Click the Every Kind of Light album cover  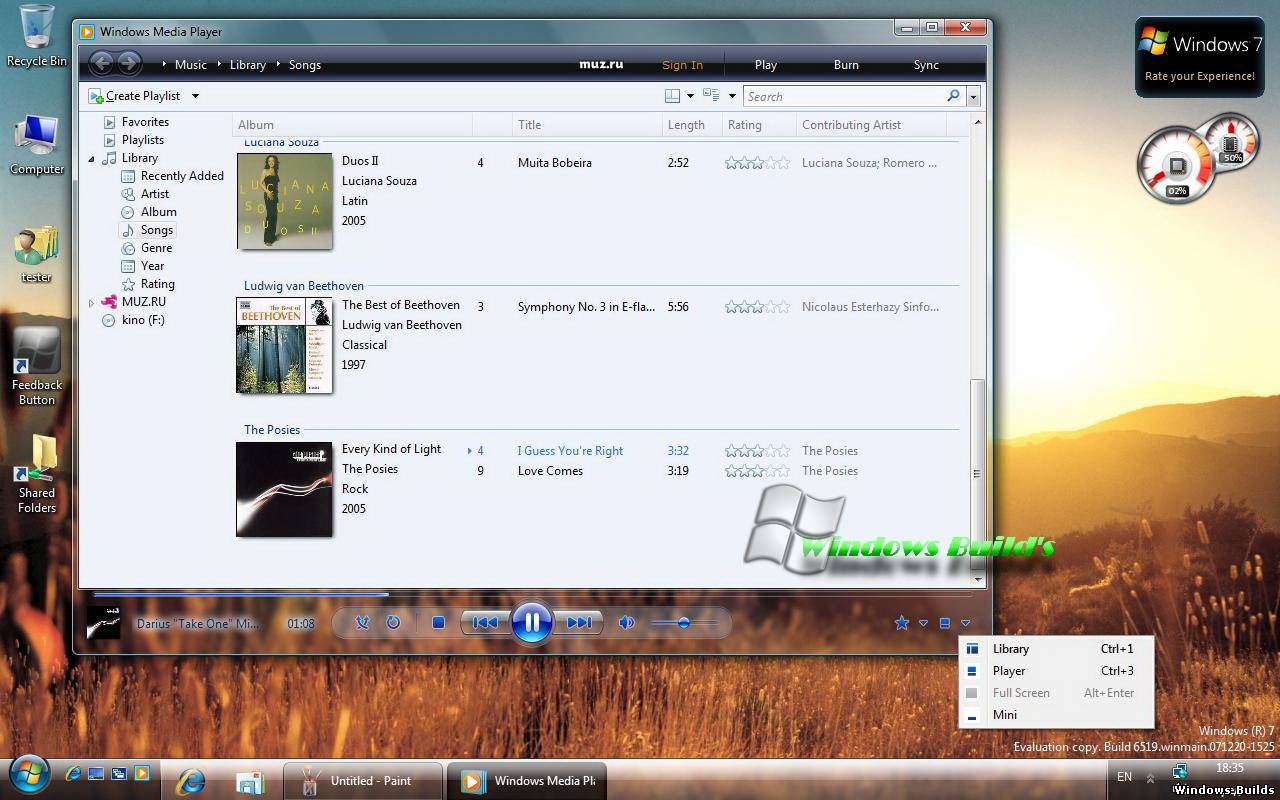coord(284,489)
